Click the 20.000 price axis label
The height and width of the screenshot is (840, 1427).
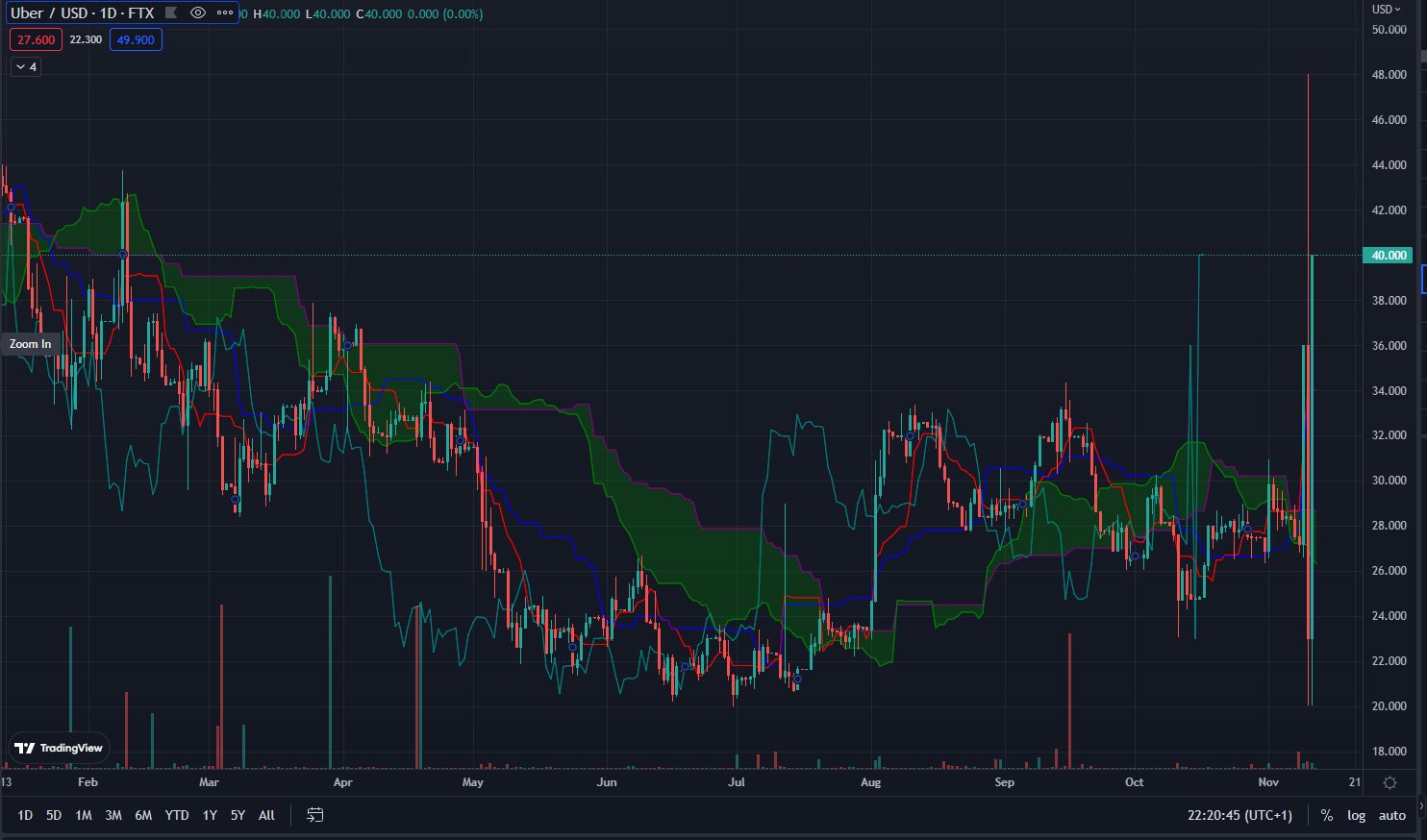[x=1389, y=706]
